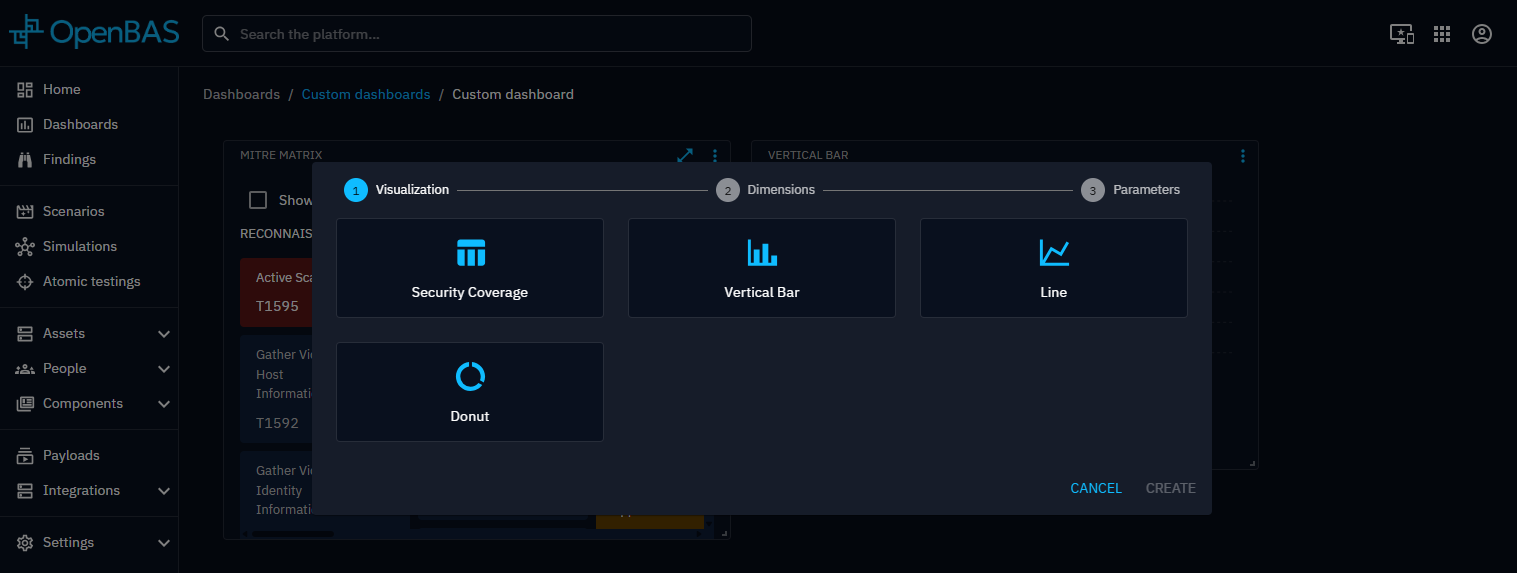Go to Scenarios in sidebar
Image resolution: width=1517 pixels, height=573 pixels.
73,211
